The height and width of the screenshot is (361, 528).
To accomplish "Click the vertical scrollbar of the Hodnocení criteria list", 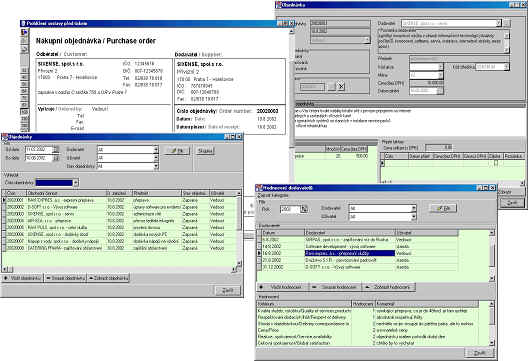I will tap(491, 323).
